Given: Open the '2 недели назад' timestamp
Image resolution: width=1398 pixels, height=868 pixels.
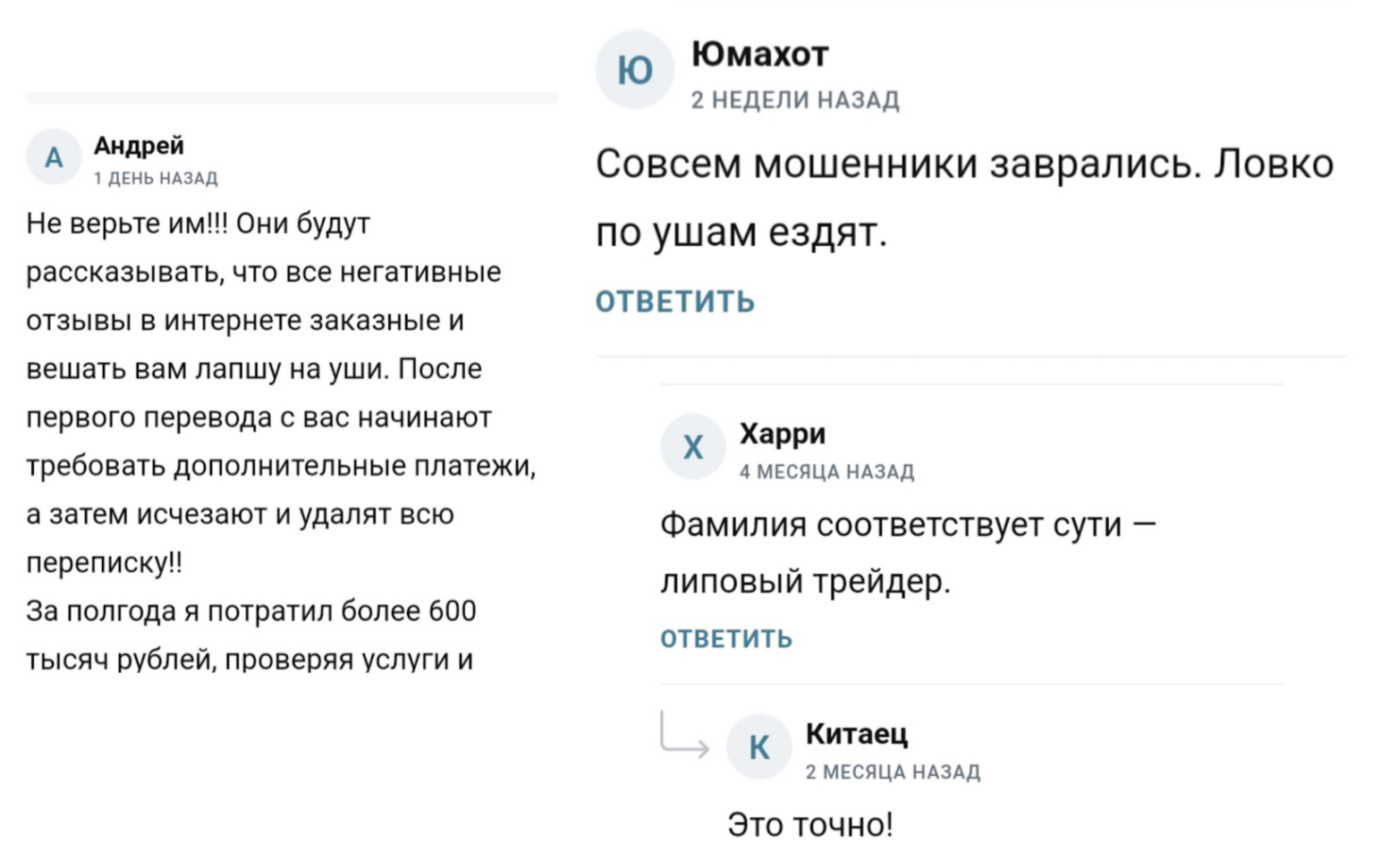Looking at the screenshot, I should [x=794, y=100].
